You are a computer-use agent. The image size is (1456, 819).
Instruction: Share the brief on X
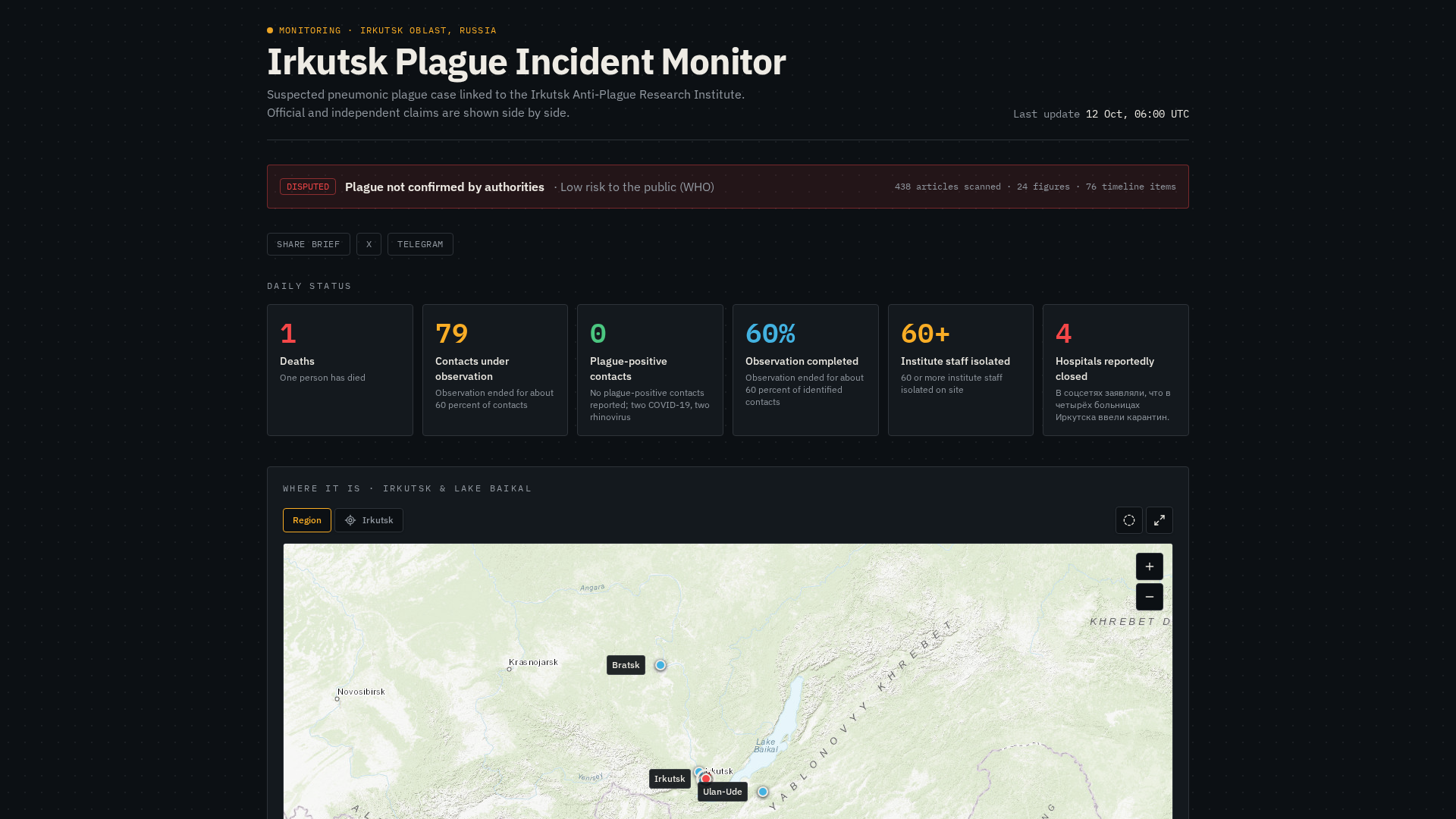[x=369, y=244]
